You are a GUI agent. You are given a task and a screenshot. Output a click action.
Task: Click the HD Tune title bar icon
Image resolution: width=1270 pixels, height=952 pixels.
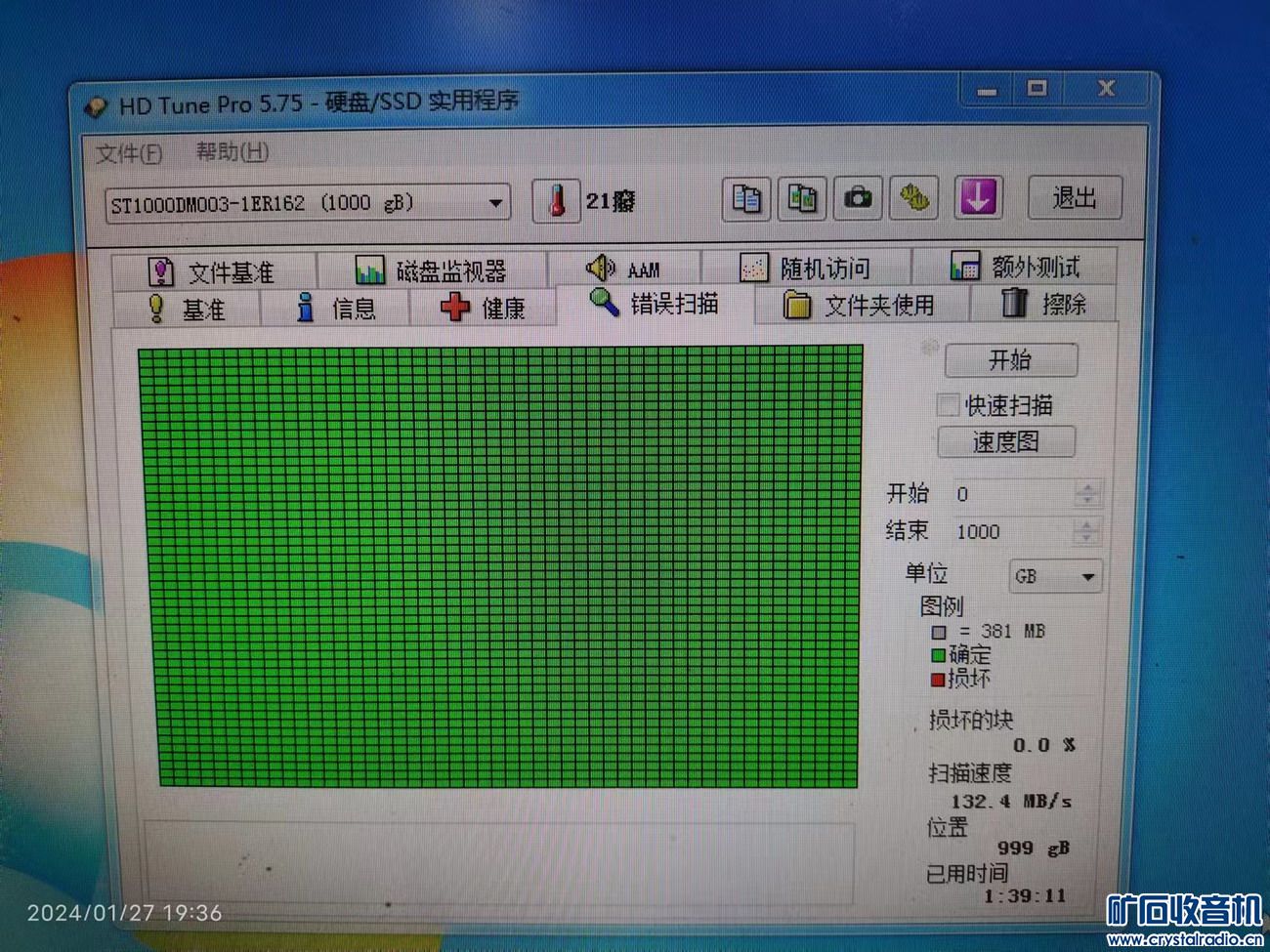pos(96,106)
